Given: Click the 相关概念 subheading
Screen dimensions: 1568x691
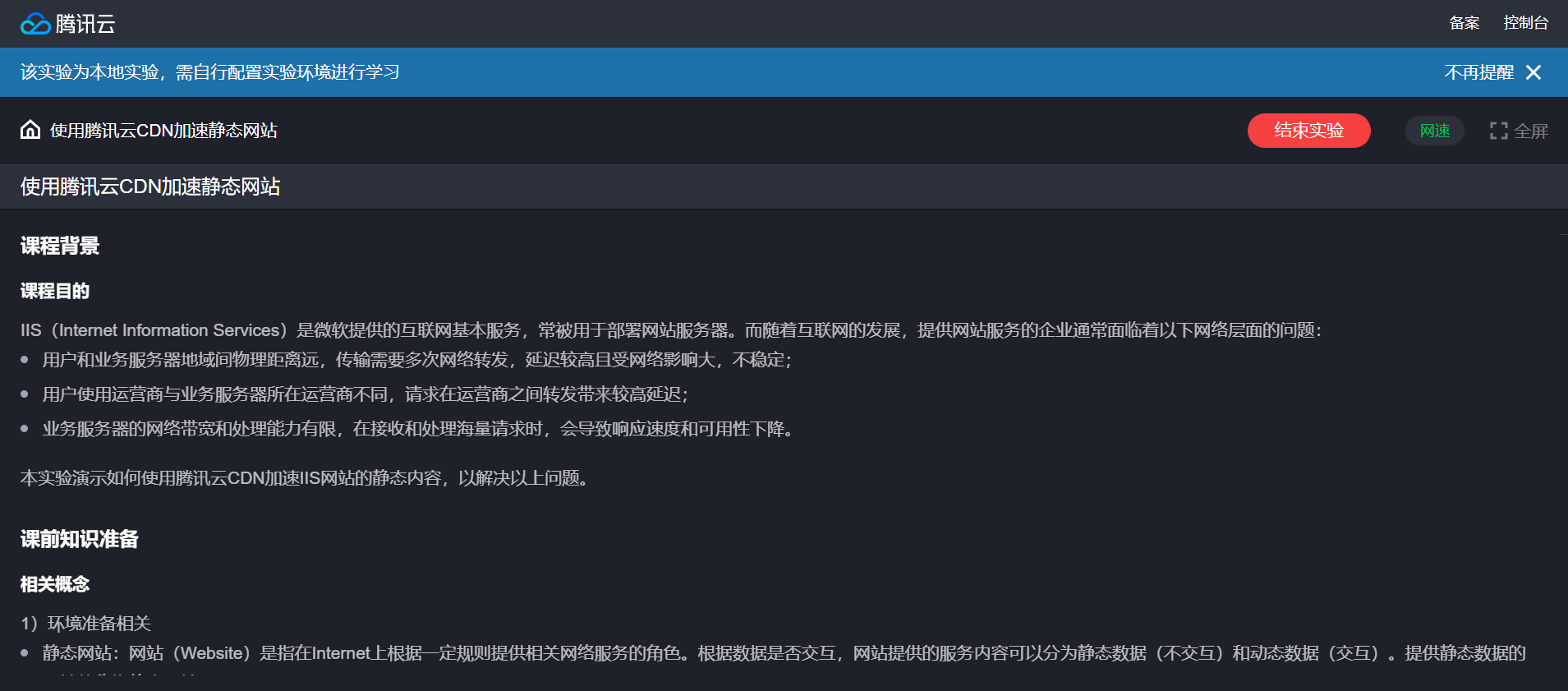Looking at the screenshot, I should point(55,584).
